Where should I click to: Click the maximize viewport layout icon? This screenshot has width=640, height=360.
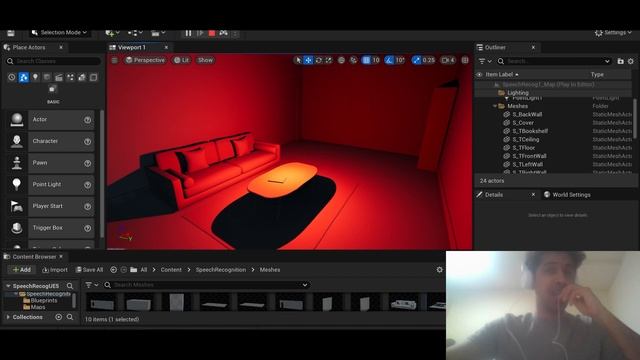pos(465,60)
